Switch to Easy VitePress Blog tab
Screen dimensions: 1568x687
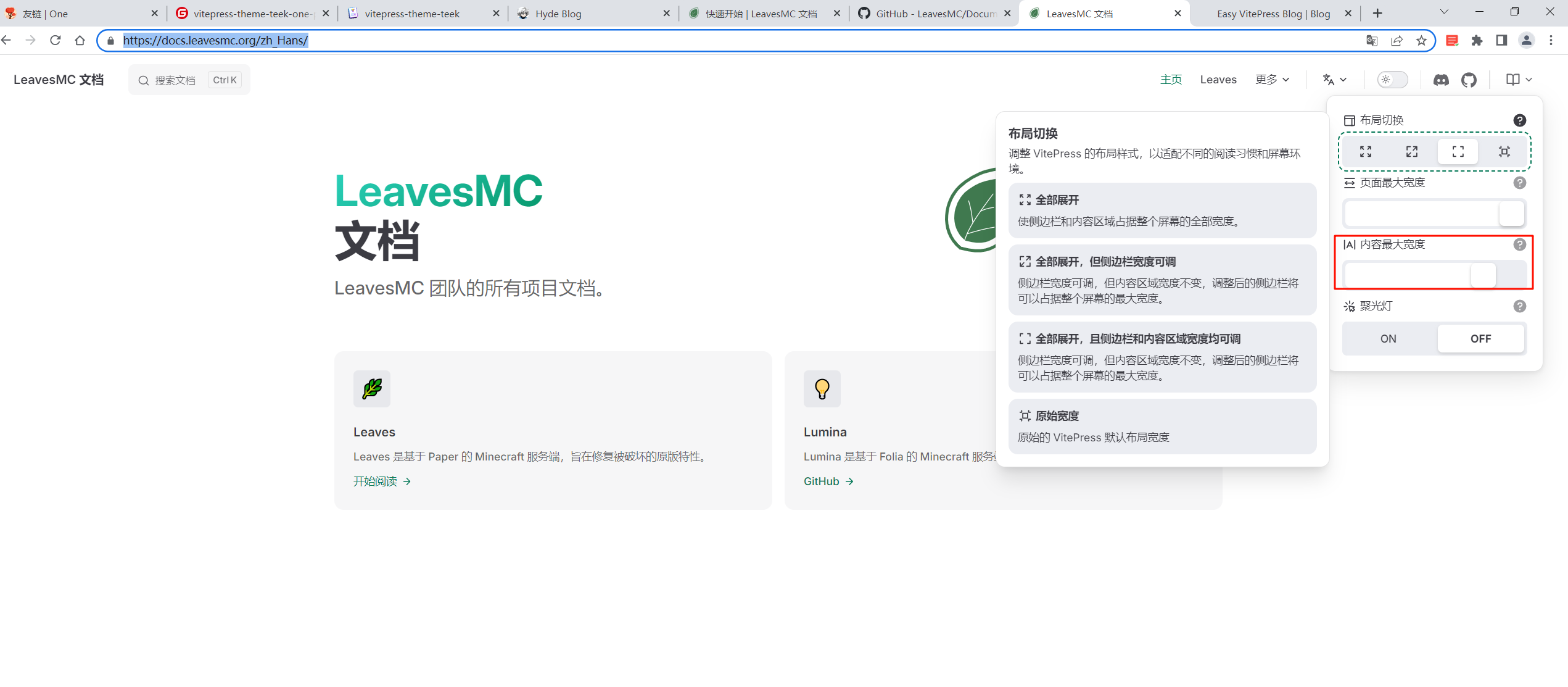point(1274,14)
